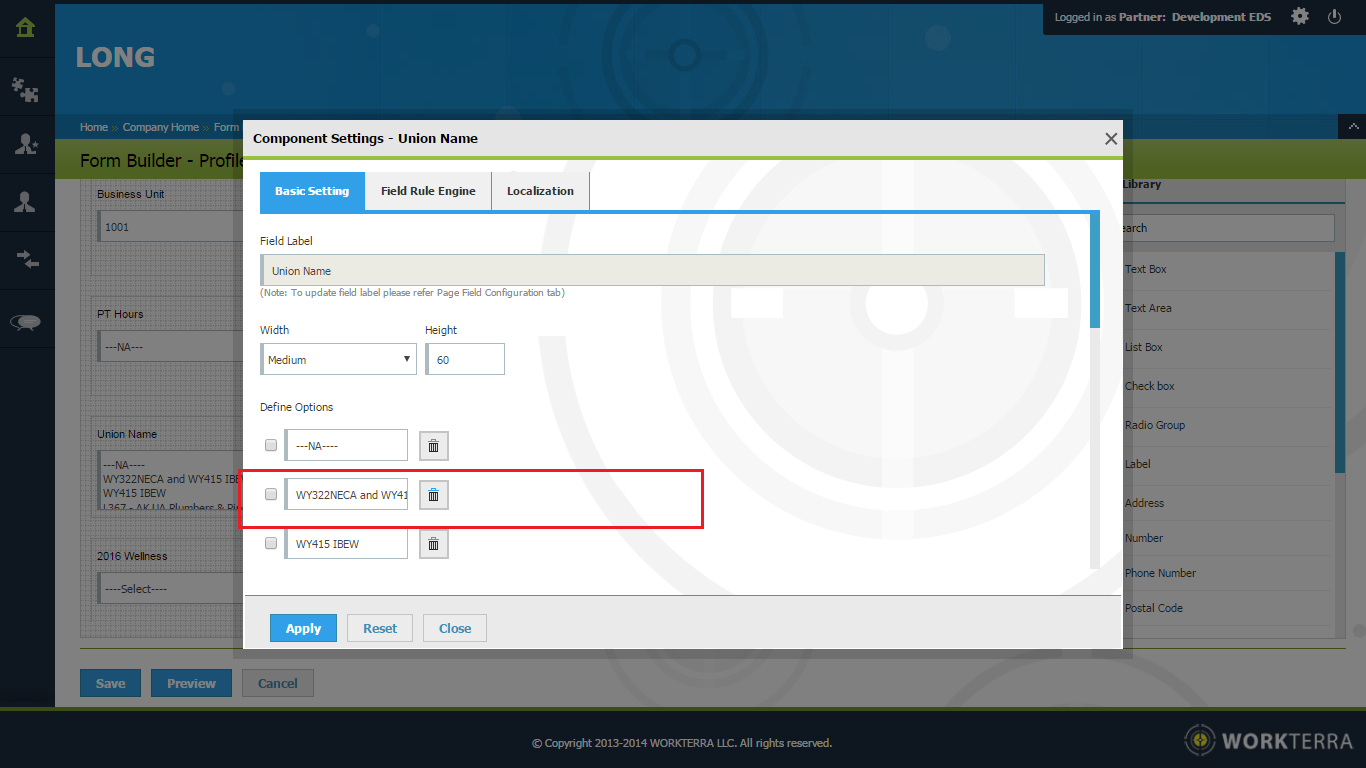Delete the WY322NECA option using trash icon
Viewport: 1366px width, 768px height.
pos(433,495)
